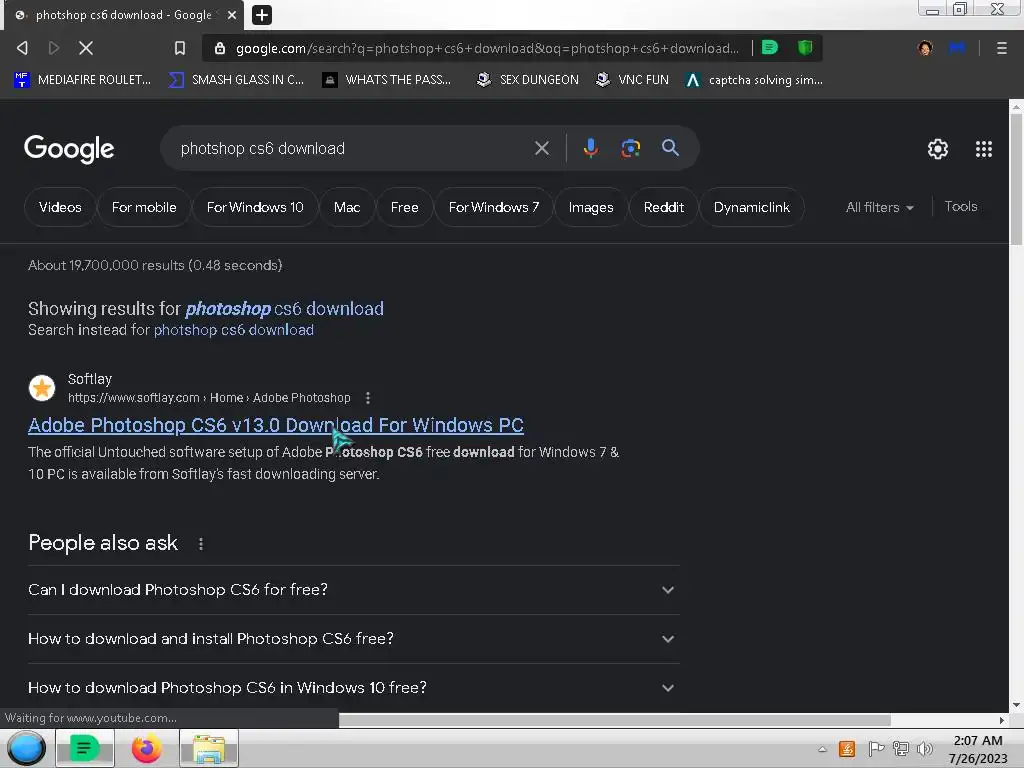Open Google quick settings gear
1024x768 pixels.
pyautogui.click(x=938, y=149)
